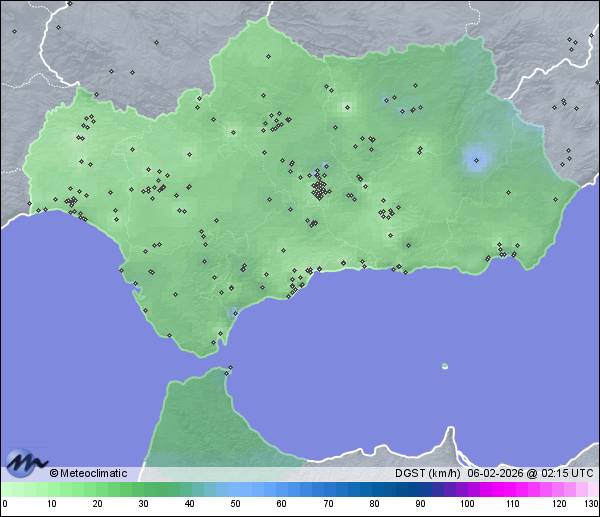Viewport: 600px width, 517px height.
Task: Select the station marker at Spain's southernmost tip
Action: (213, 343)
